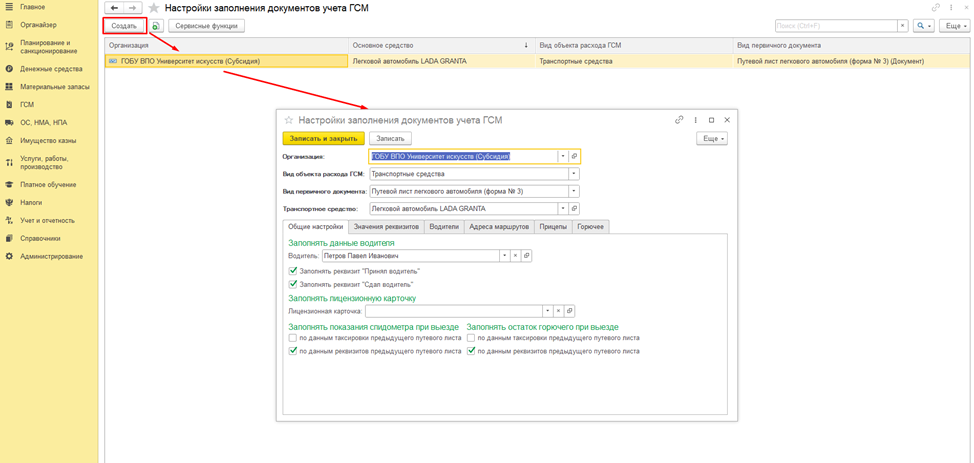
Task: Open the Горючее tab
Action: (x=591, y=227)
